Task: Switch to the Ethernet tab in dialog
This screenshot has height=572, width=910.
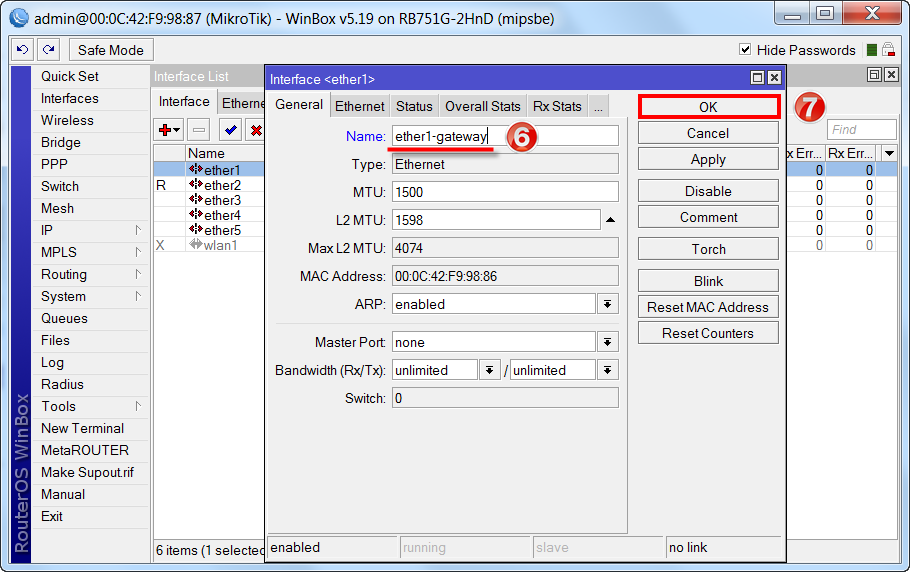Action: [359, 106]
